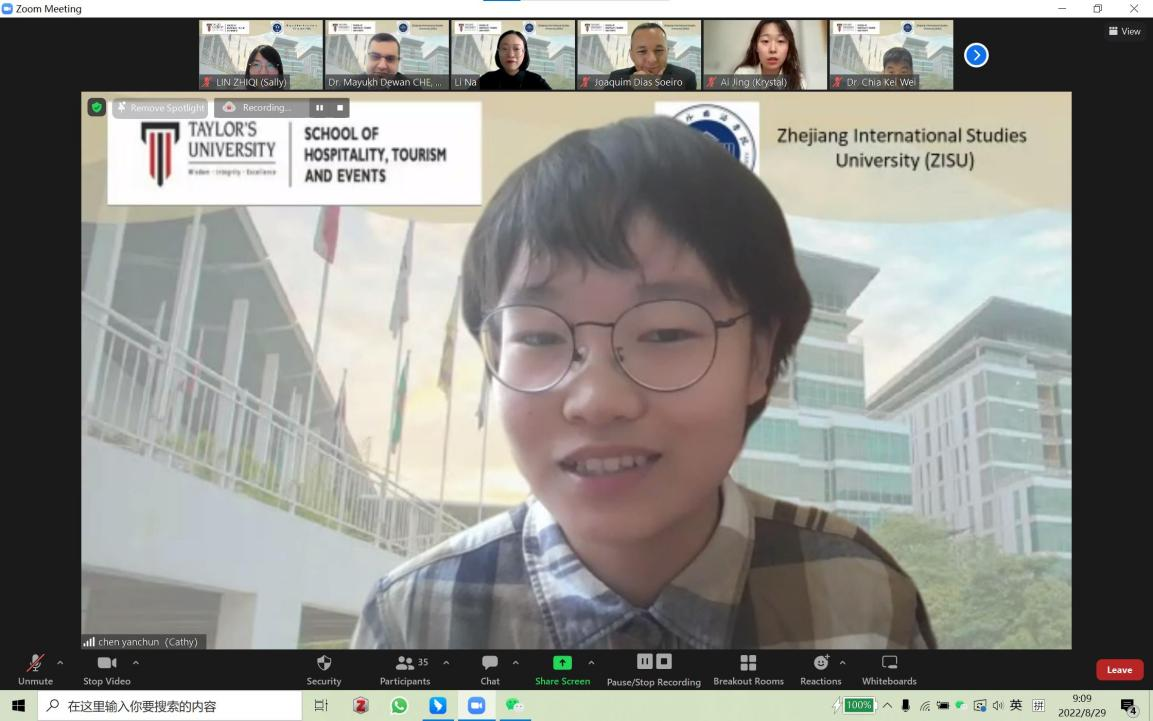Viewport: 1153px width, 721px height.
Task: Open the Security shield icon
Action: (x=323, y=663)
